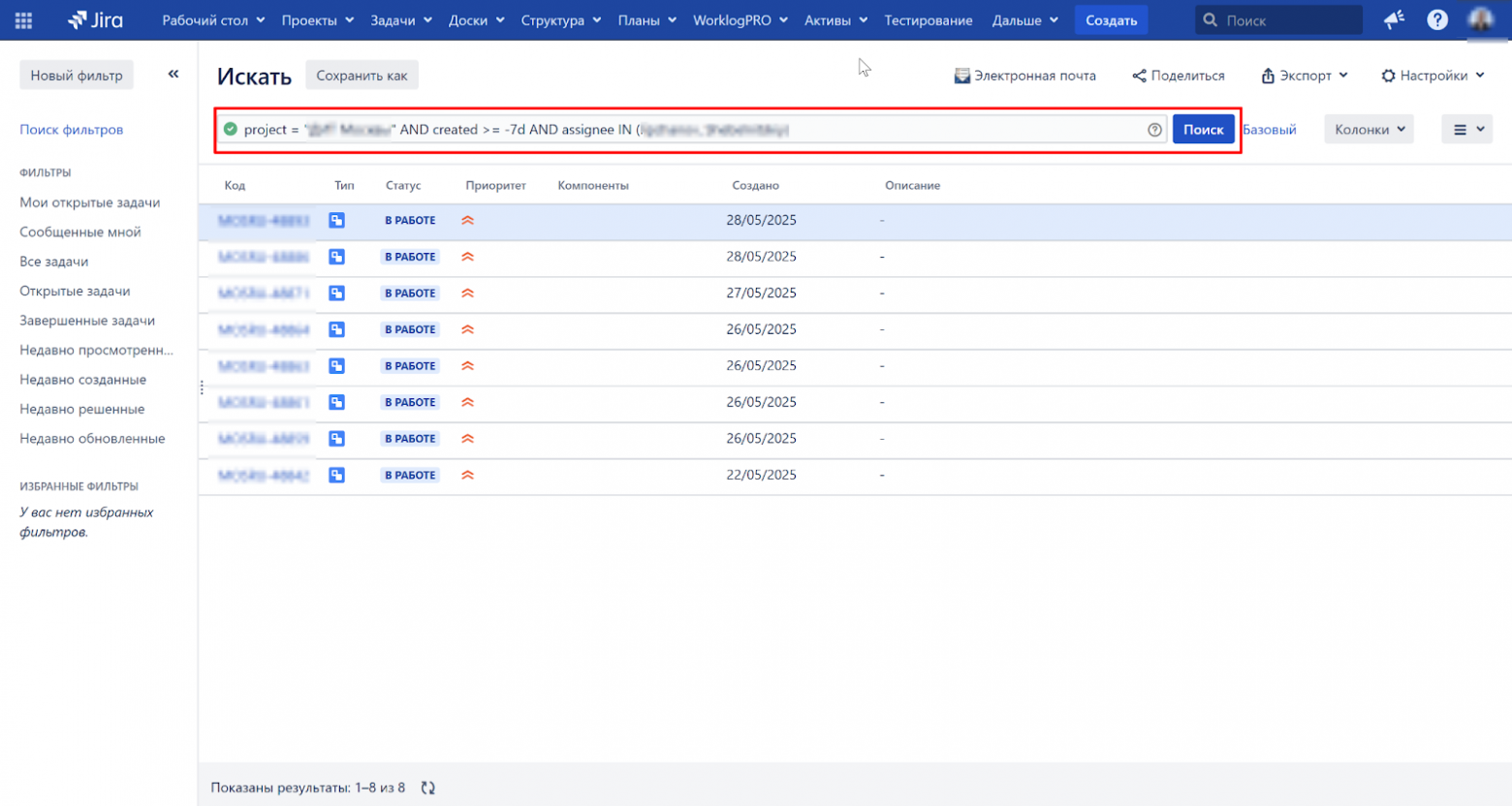This screenshot has width=1512, height=806.
Task: Refresh results with the reload icon
Action: tap(427, 788)
